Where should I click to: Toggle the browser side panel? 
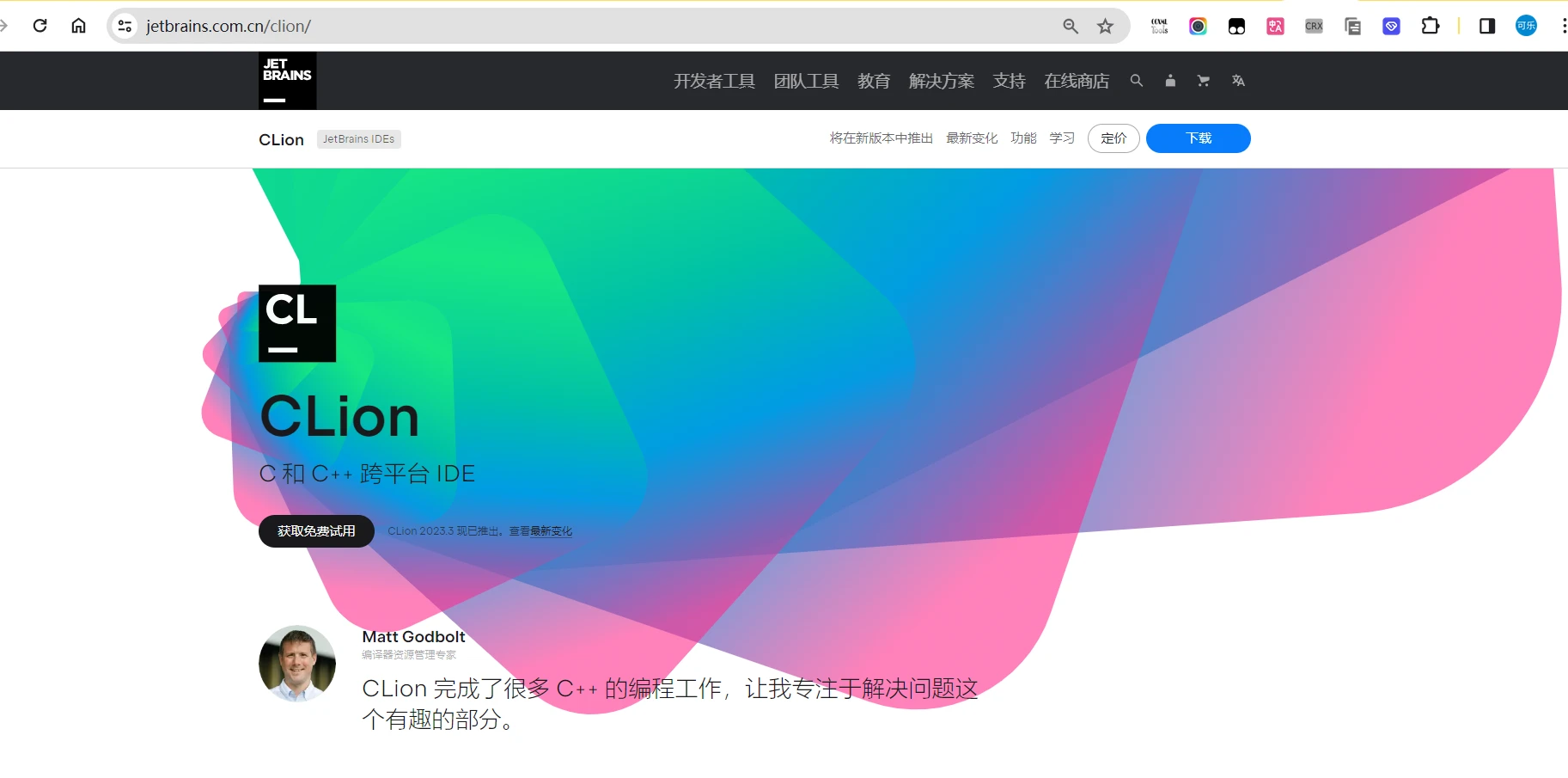[x=1487, y=26]
